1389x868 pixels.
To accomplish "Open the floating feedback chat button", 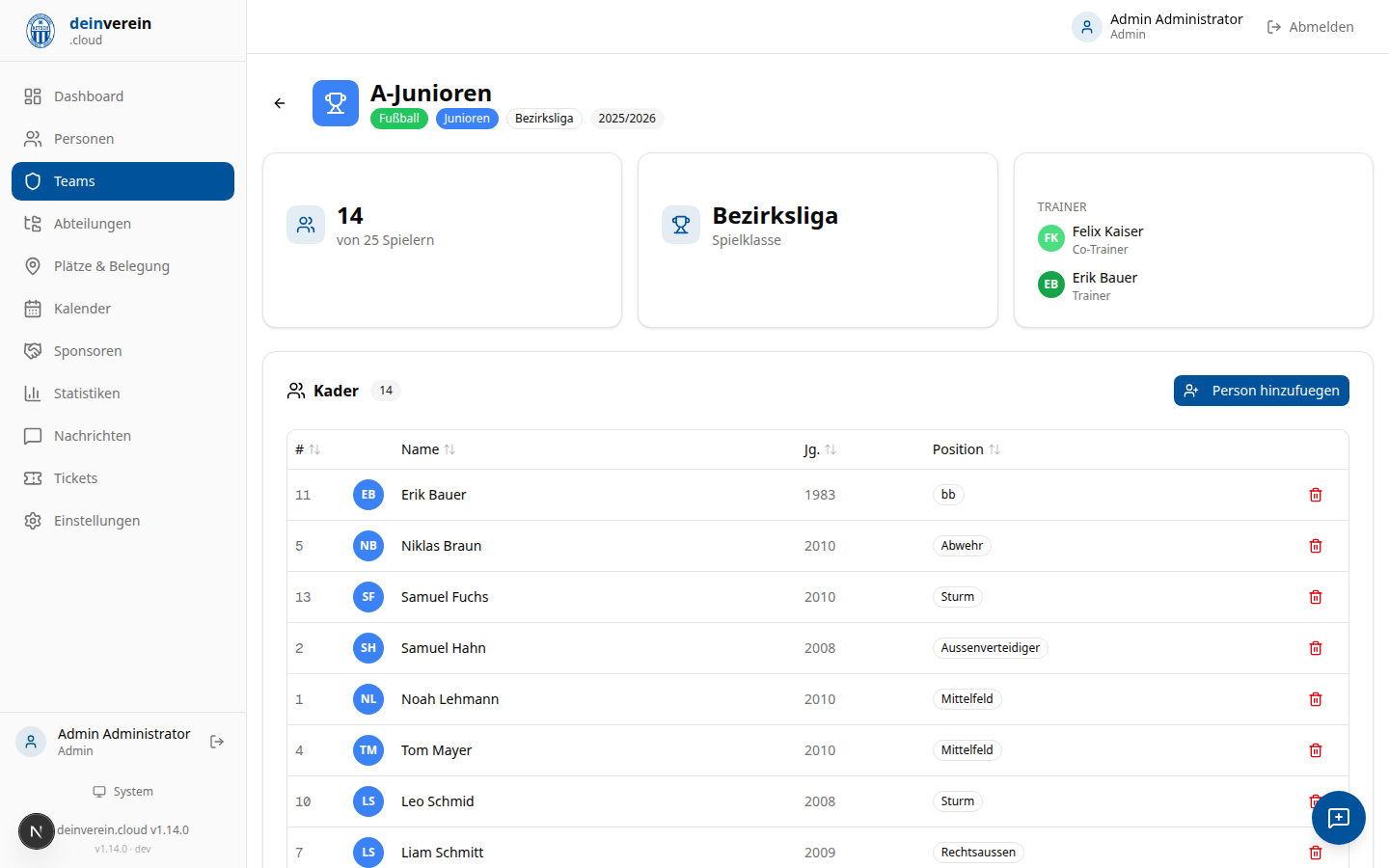I will pyautogui.click(x=1338, y=818).
